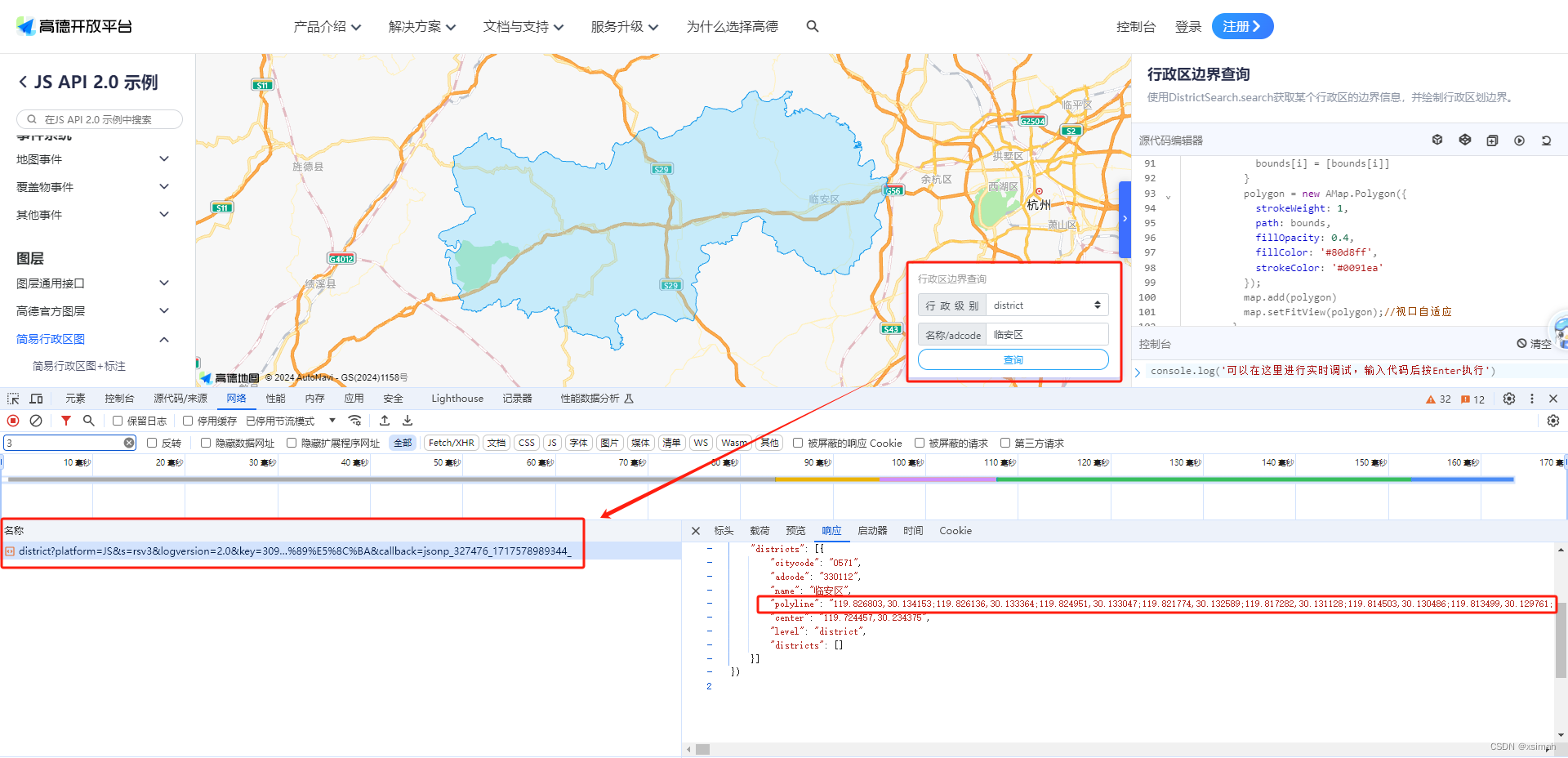This screenshot has width=1568, height=758.
Task: Check 被屏蔽的请求 option
Action: (920, 443)
